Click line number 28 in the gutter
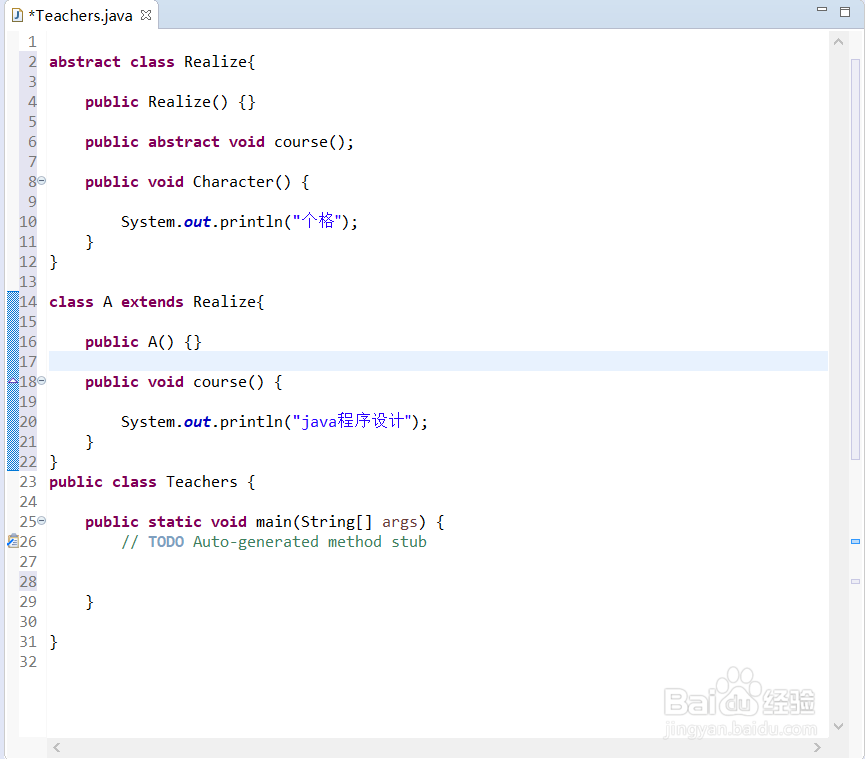 pyautogui.click(x=28, y=581)
